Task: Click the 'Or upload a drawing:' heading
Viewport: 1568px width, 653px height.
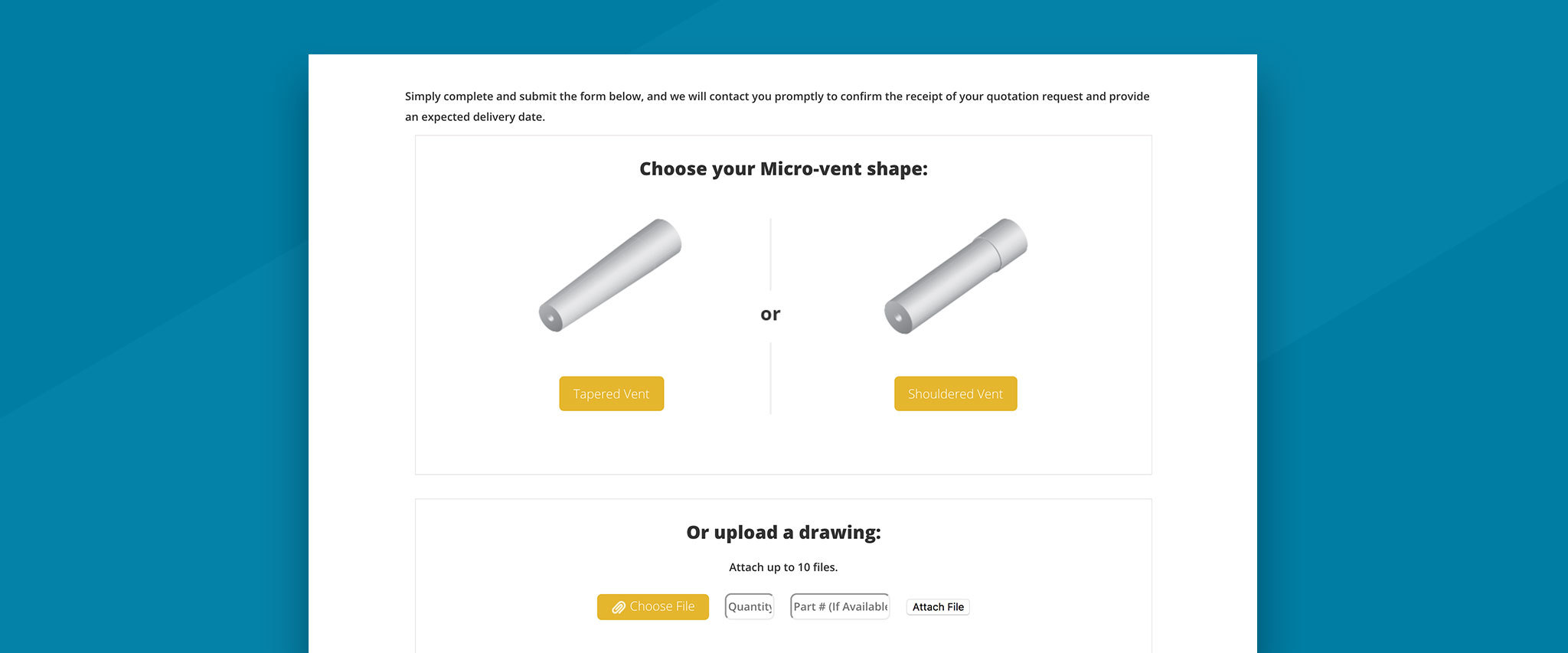Action: [783, 532]
